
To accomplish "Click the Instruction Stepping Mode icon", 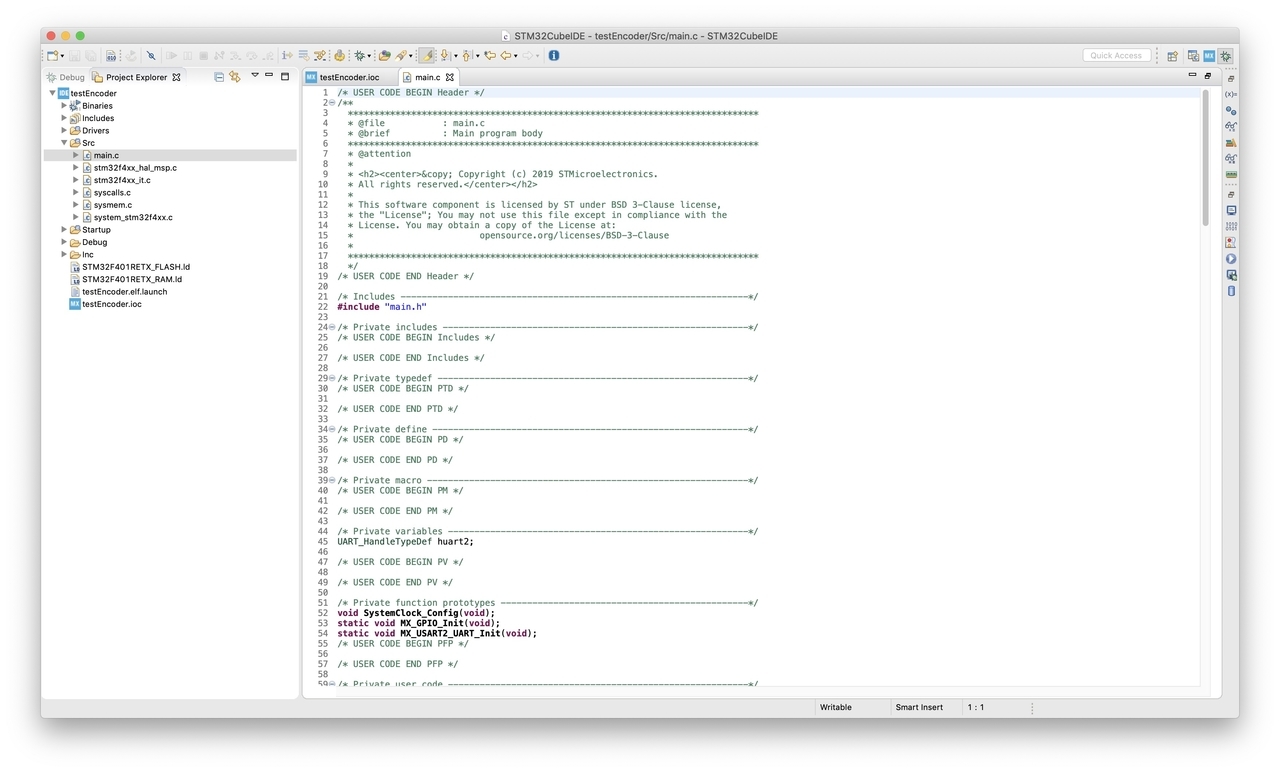I will click(286, 56).
